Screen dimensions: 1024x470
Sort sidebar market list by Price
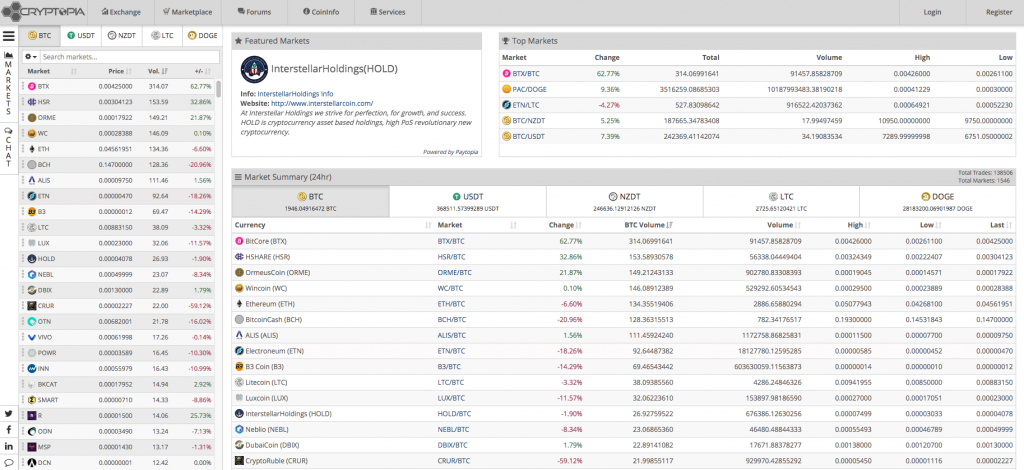[x=115, y=72]
